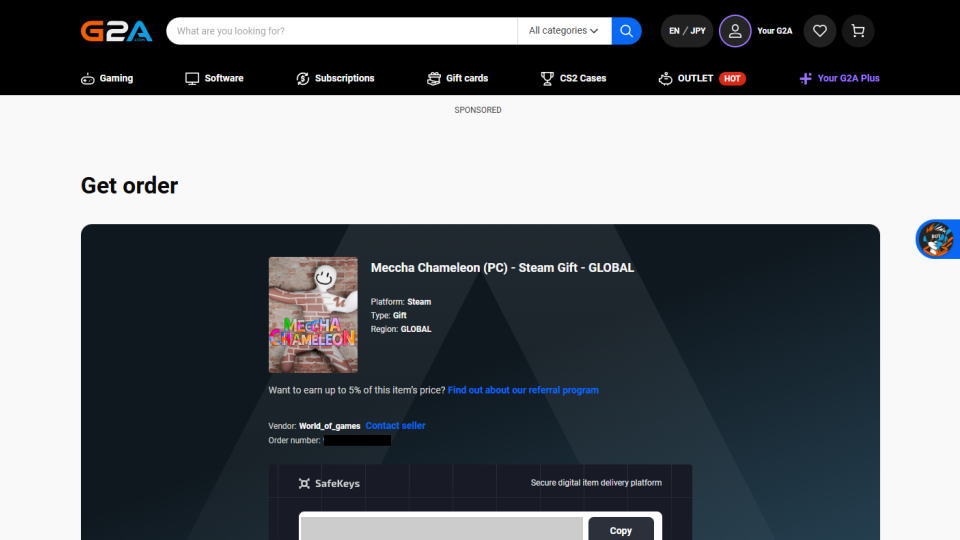
Task: Click the SPONSORED label
Action: pos(478,110)
